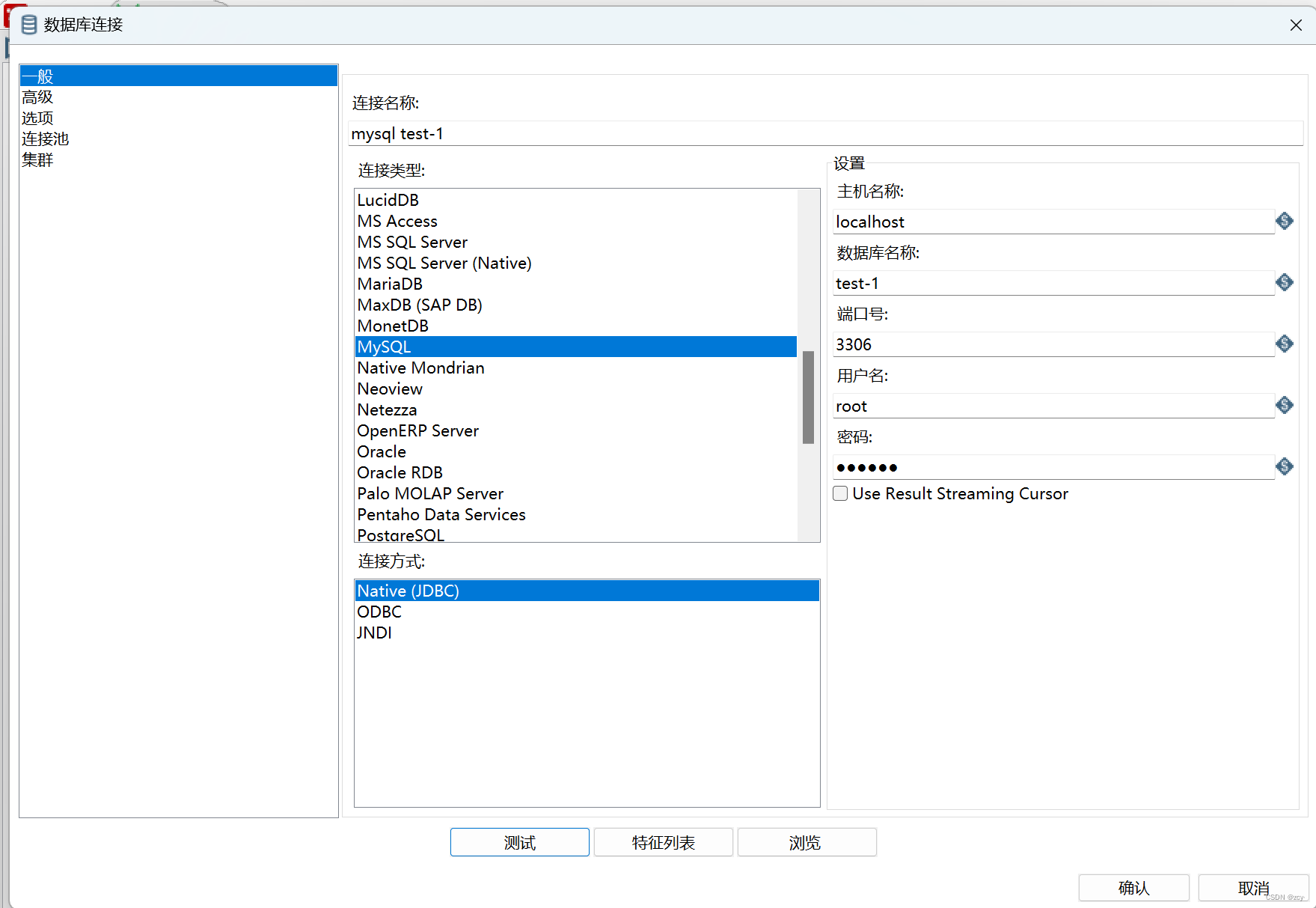Screen dimensions: 1316x908
Task: Switch to the 连接池 section
Action: pos(179,138)
